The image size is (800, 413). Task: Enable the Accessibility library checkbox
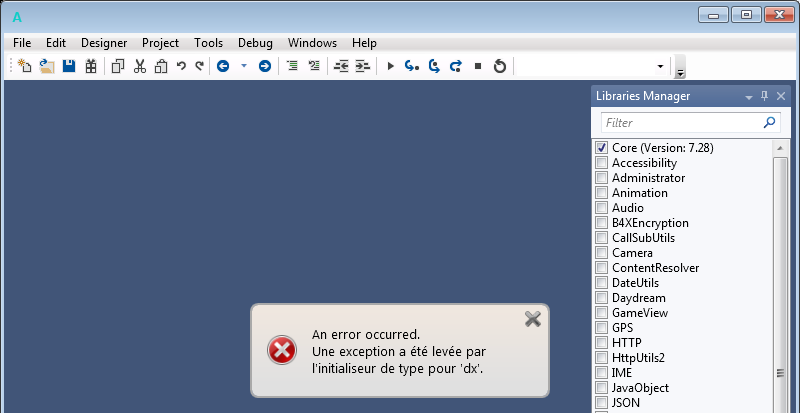point(602,163)
